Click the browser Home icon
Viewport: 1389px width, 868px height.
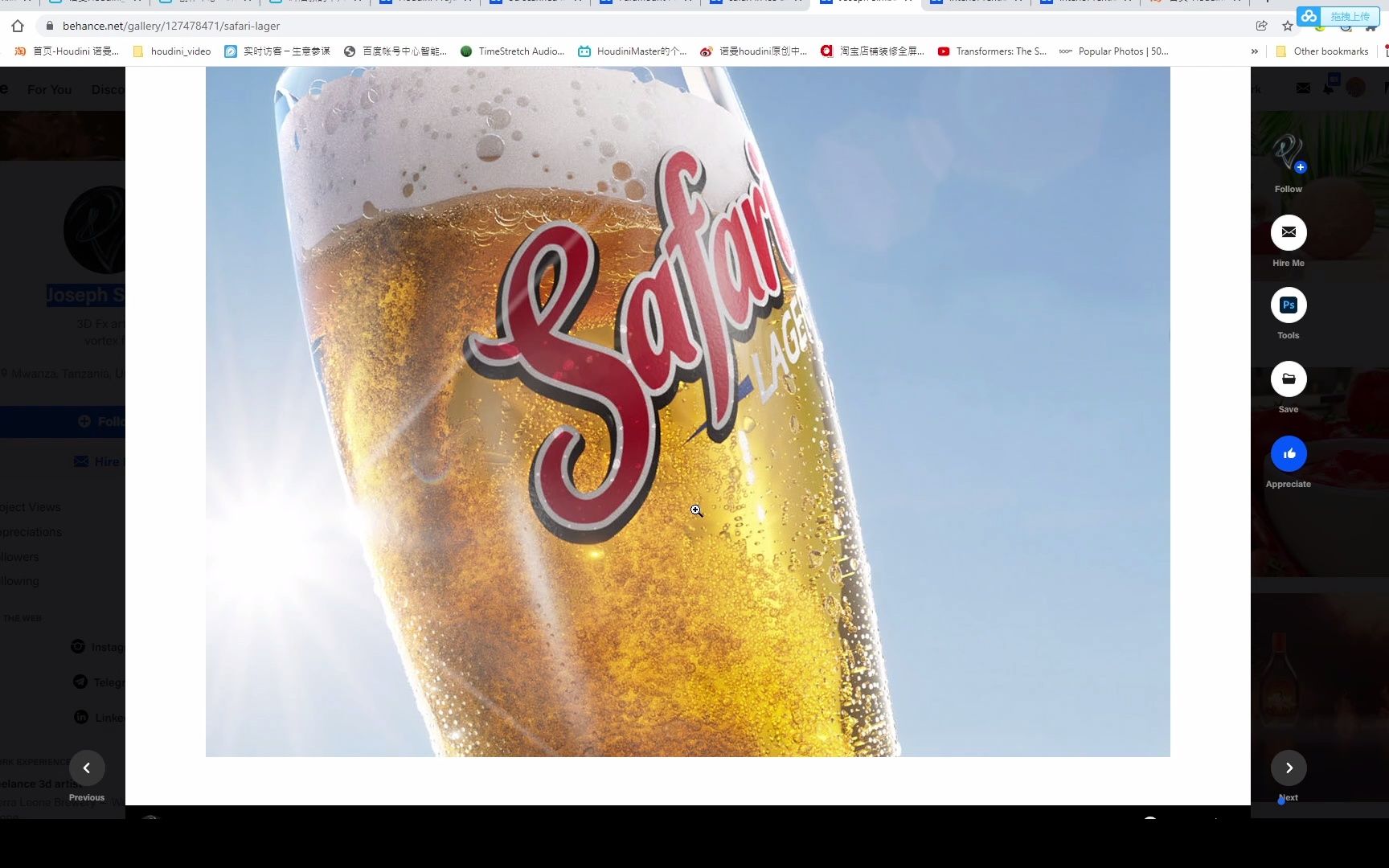pyautogui.click(x=18, y=26)
